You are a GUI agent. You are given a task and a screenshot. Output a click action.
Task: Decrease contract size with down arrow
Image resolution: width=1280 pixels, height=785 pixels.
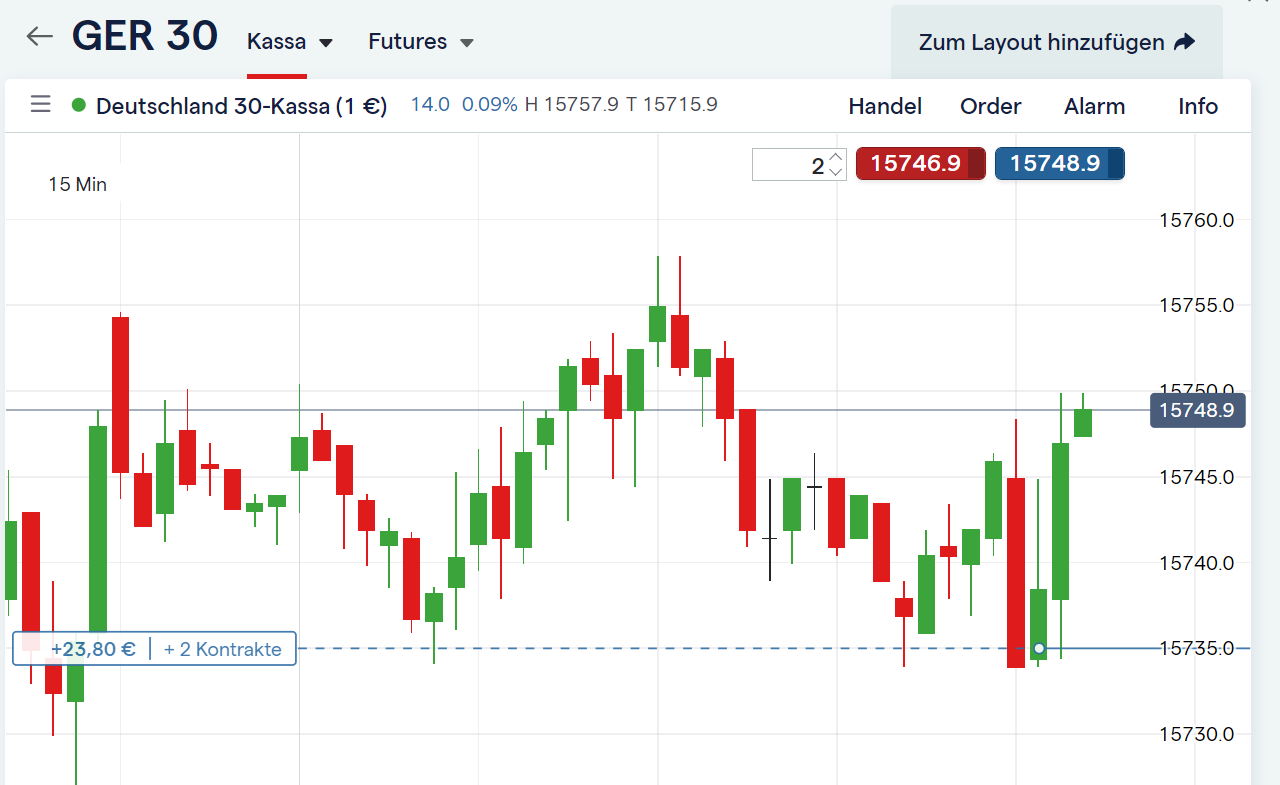click(x=837, y=172)
